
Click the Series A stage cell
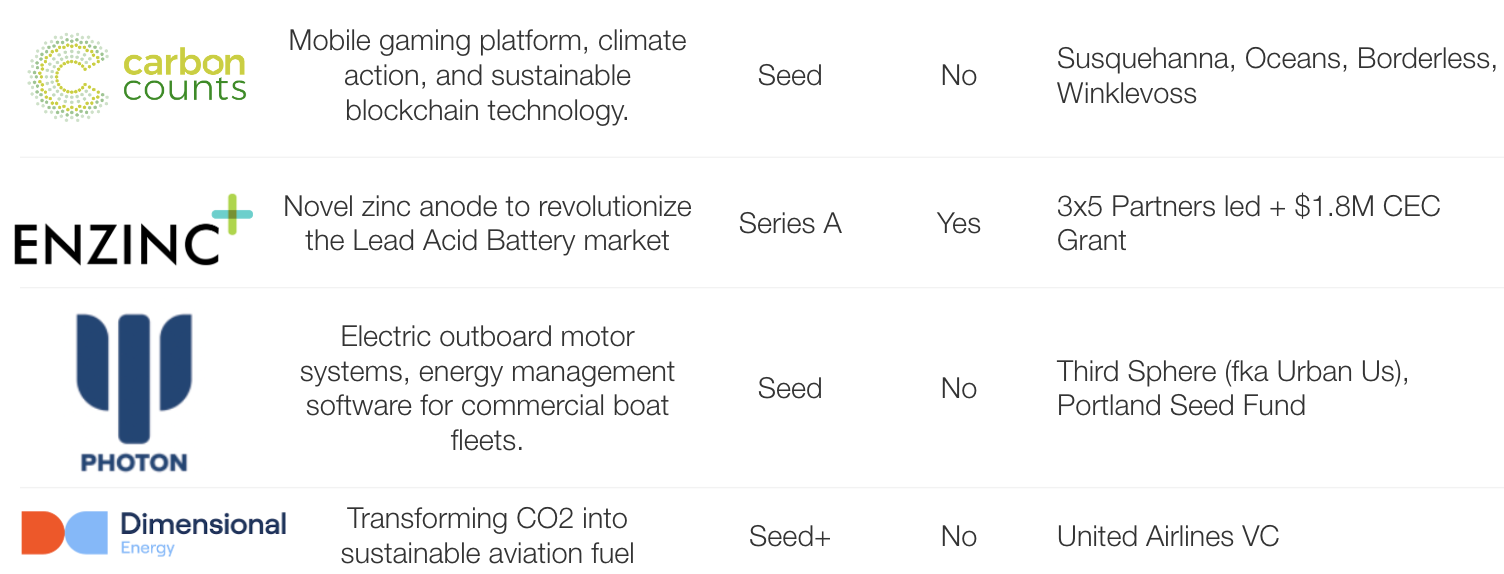tap(790, 223)
